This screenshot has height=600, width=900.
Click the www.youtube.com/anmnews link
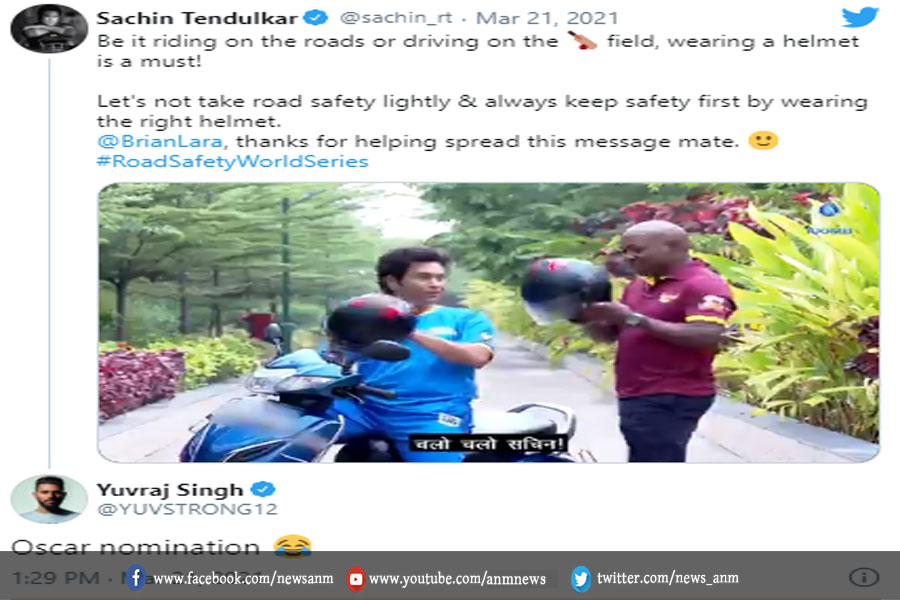tap(457, 579)
